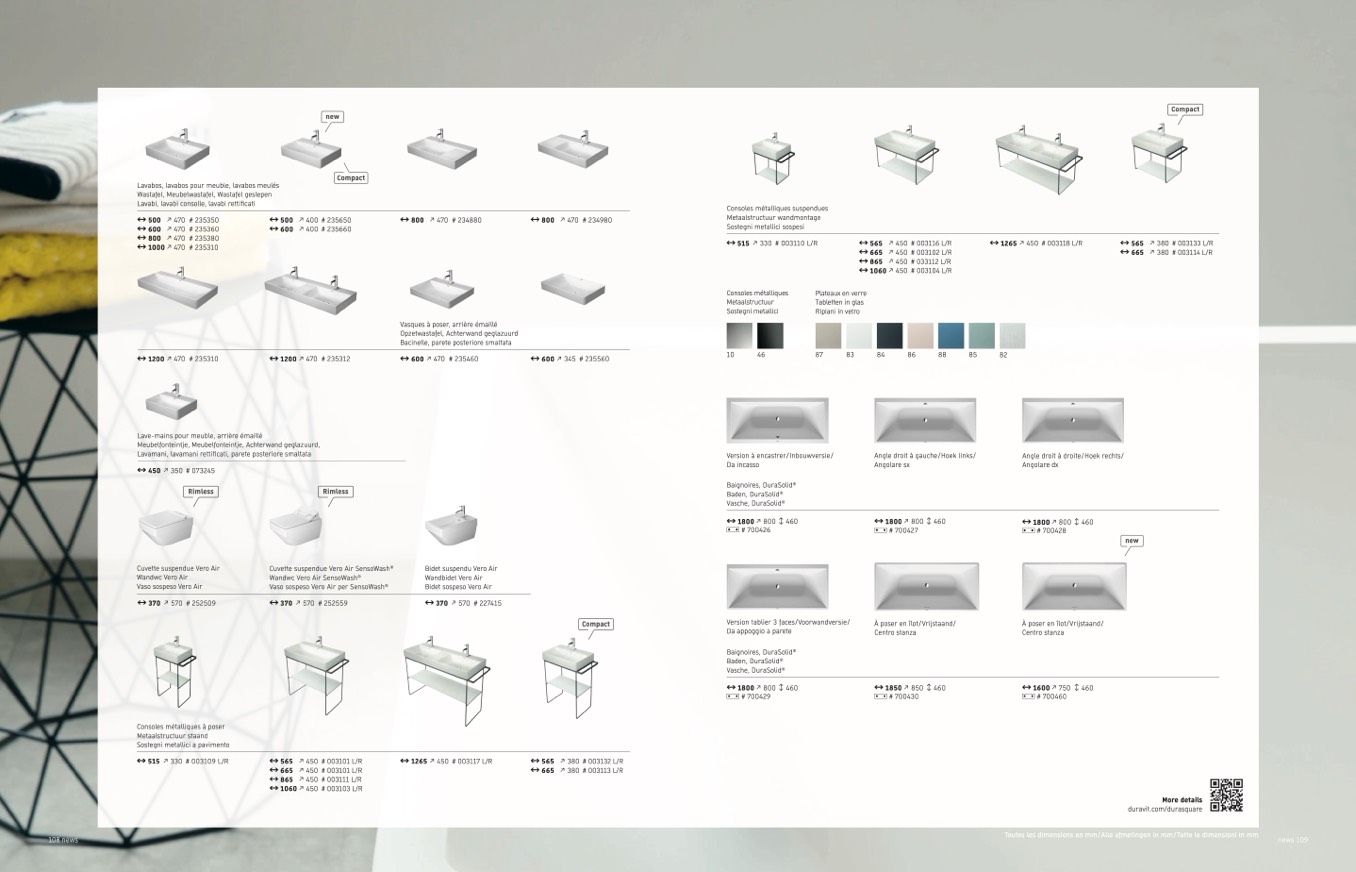Image resolution: width=1356 pixels, height=872 pixels.
Task: Click the Compact badge on the top-right wall console
Action: pos(1184,110)
